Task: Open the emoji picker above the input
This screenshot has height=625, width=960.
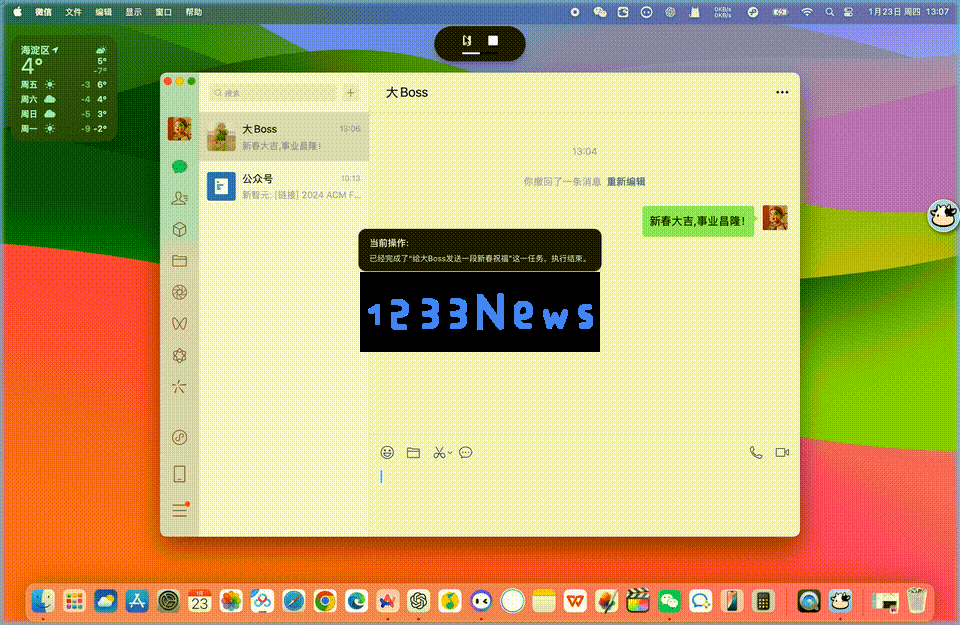Action: [x=387, y=452]
